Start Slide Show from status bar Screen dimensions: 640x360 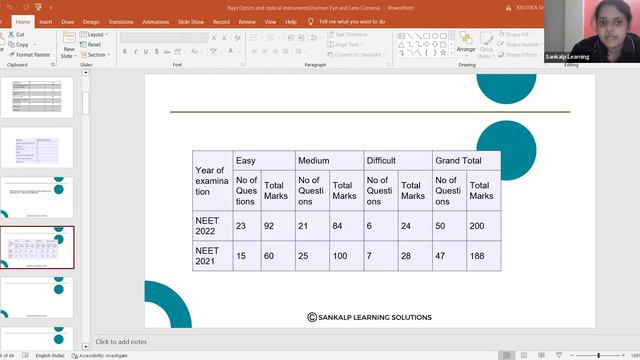click(559, 356)
